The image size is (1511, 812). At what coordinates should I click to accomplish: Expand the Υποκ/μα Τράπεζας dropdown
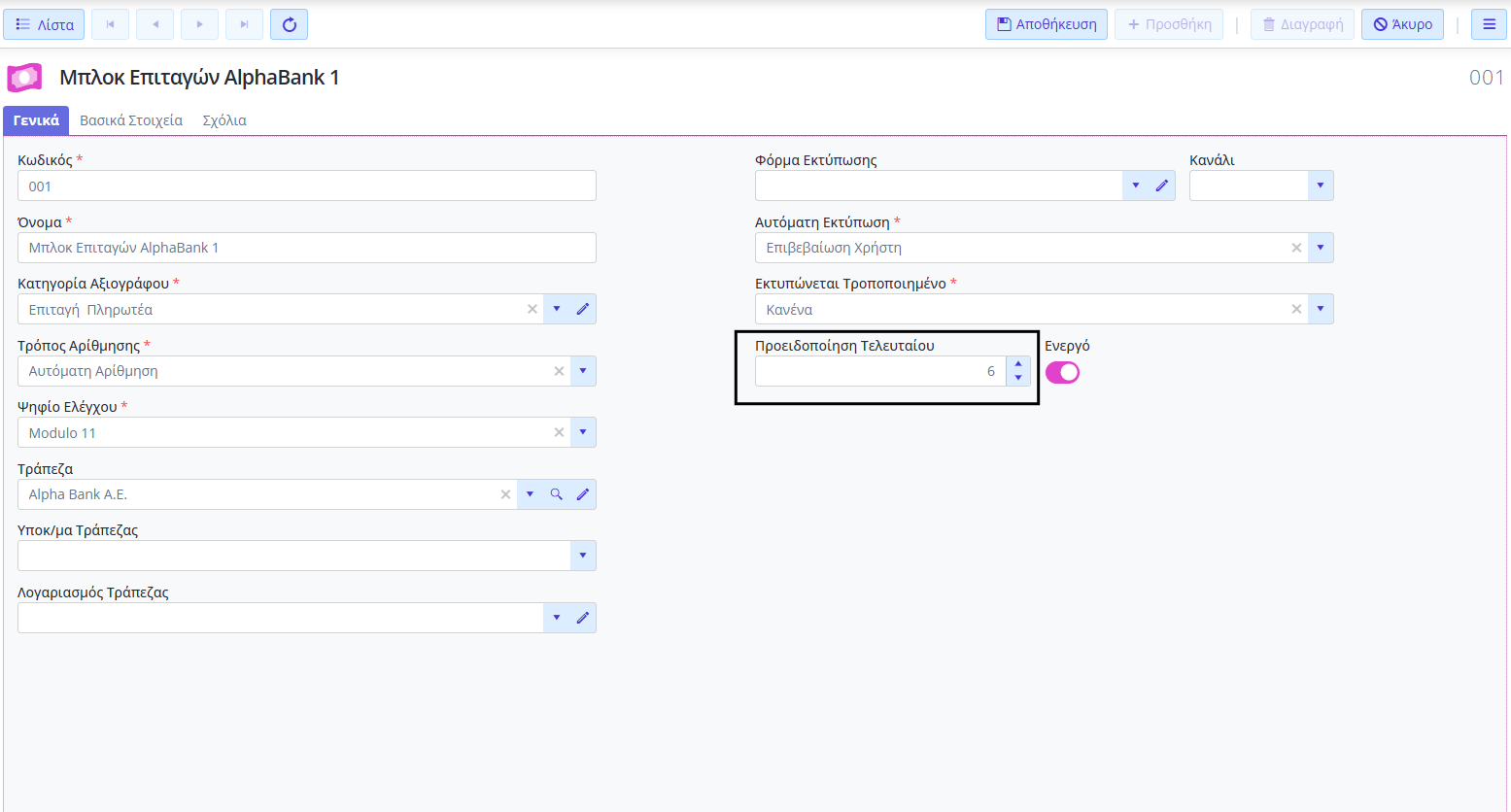pos(583,556)
